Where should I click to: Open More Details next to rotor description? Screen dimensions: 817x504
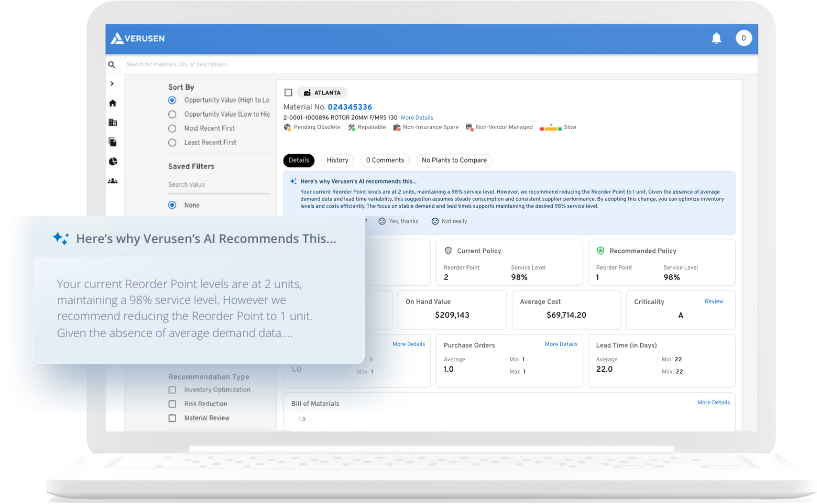pyautogui.click(x=417, y=118)
